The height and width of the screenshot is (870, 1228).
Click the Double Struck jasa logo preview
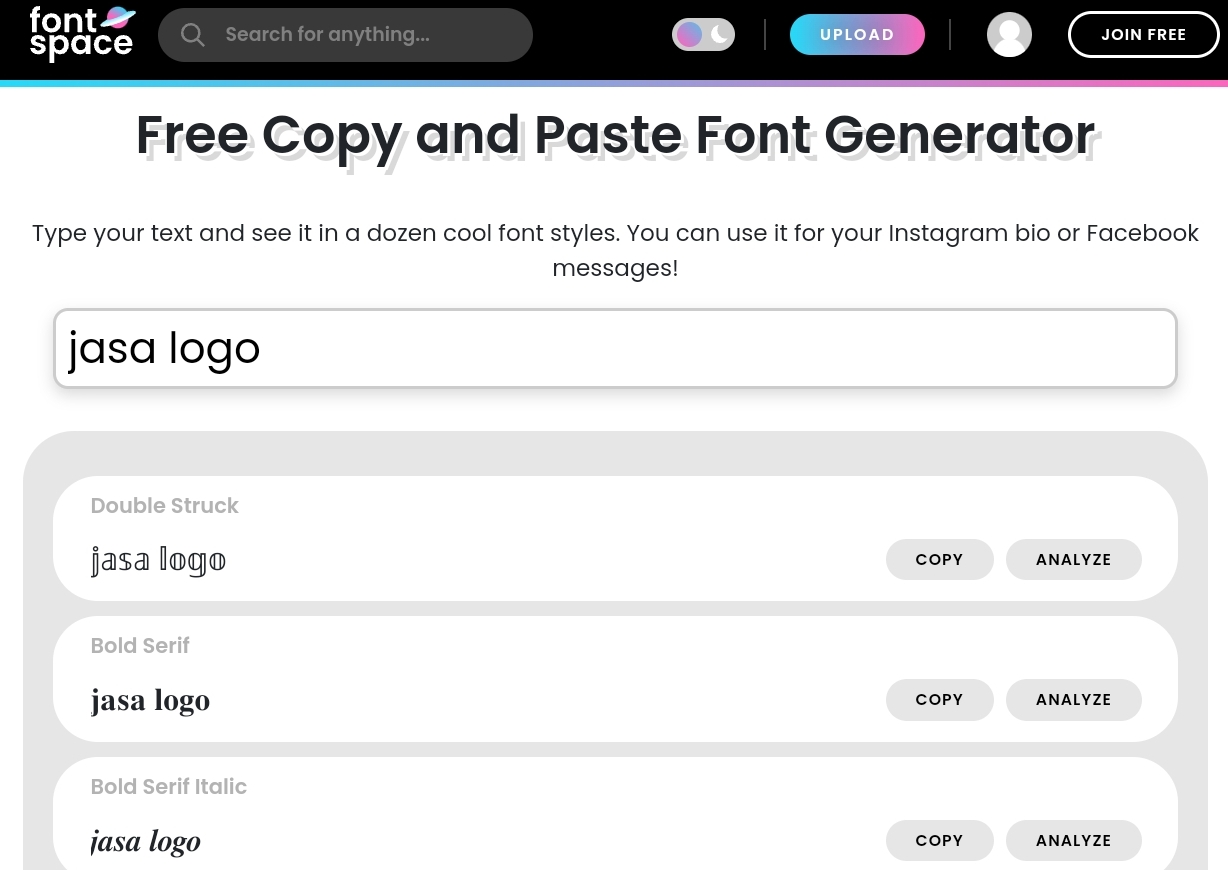click(x=158, y=559)
